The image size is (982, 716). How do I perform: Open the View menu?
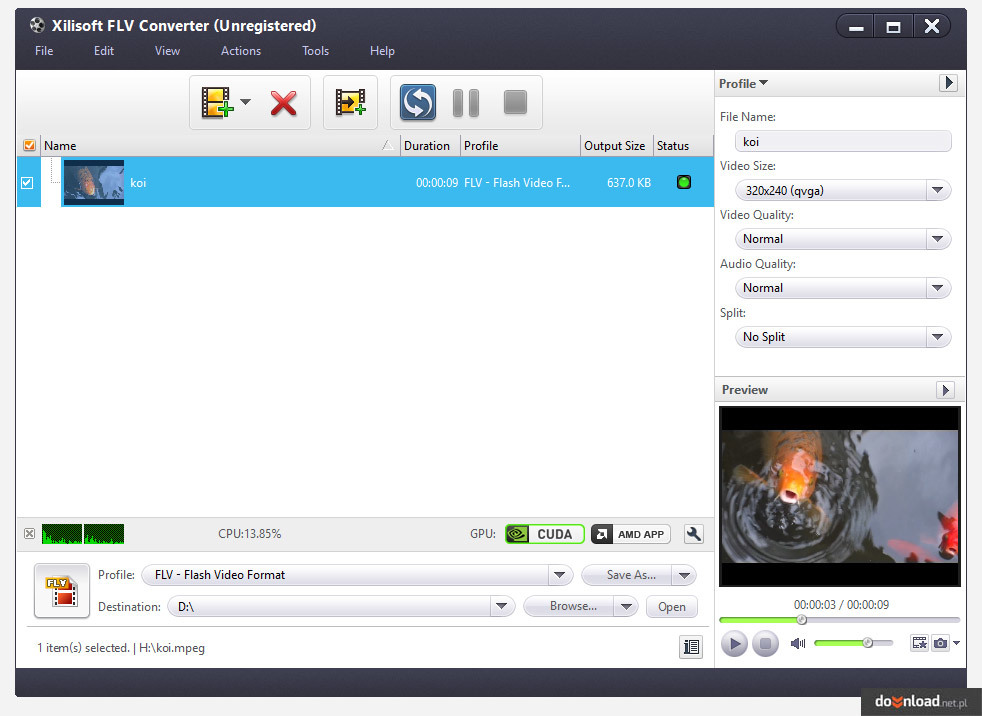coord(167,51)
